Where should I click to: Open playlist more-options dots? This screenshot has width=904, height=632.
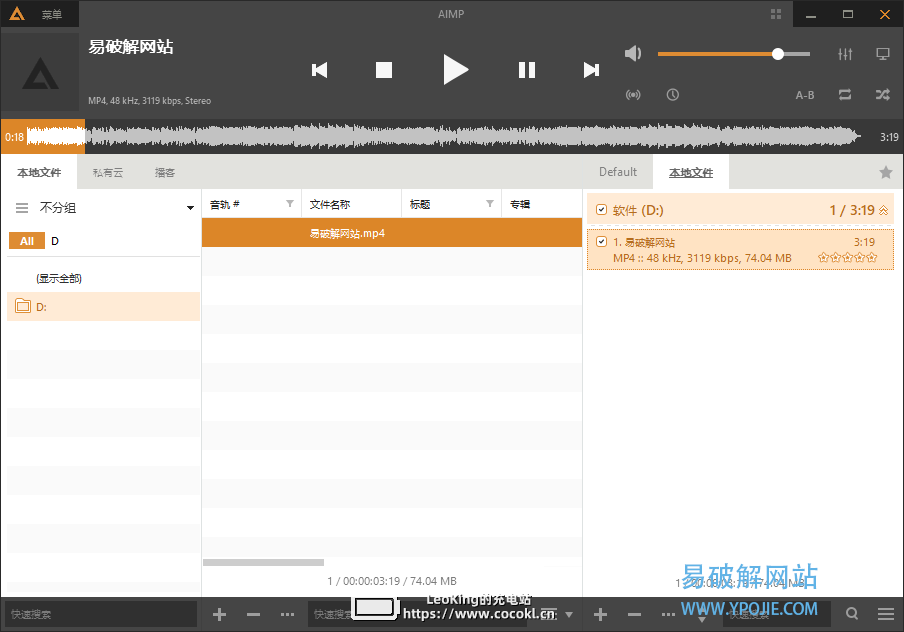click(668, 615)
